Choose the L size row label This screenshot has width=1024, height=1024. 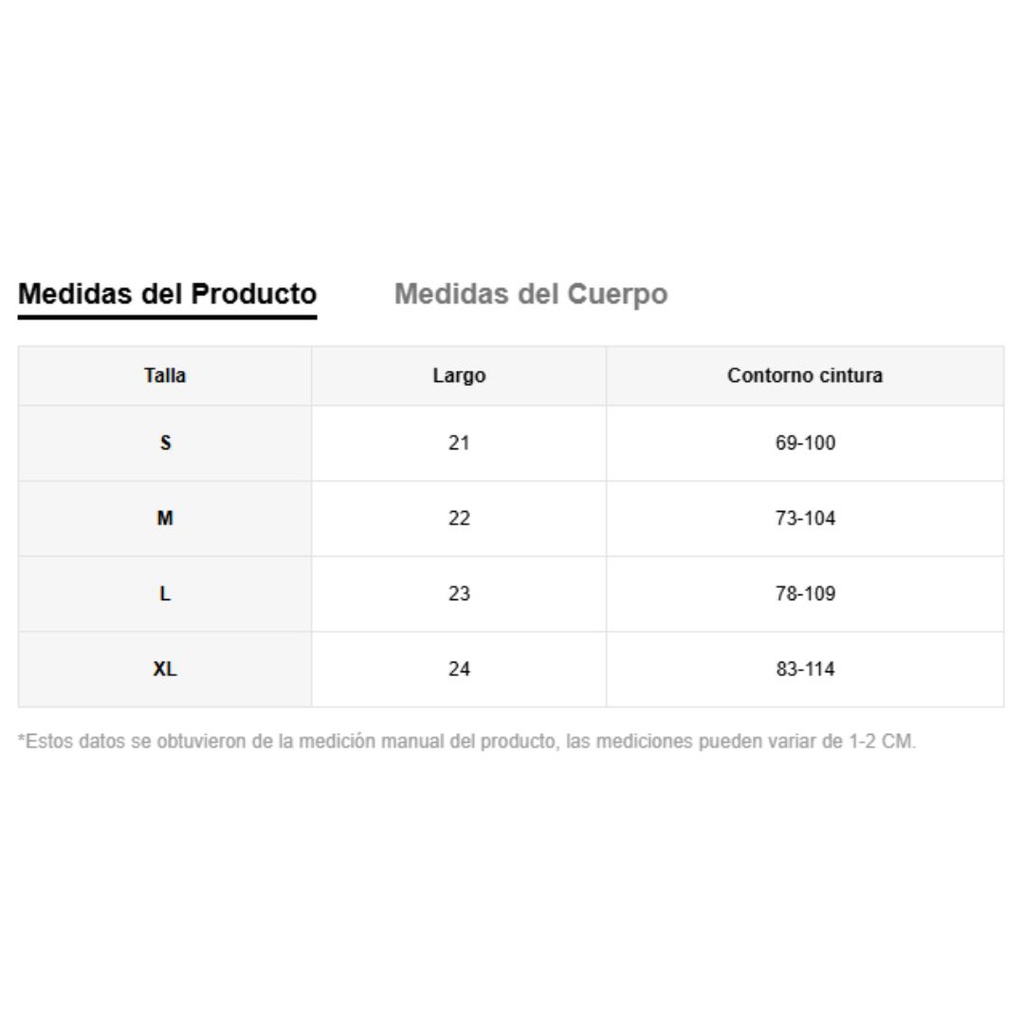[x=165, y=594]
